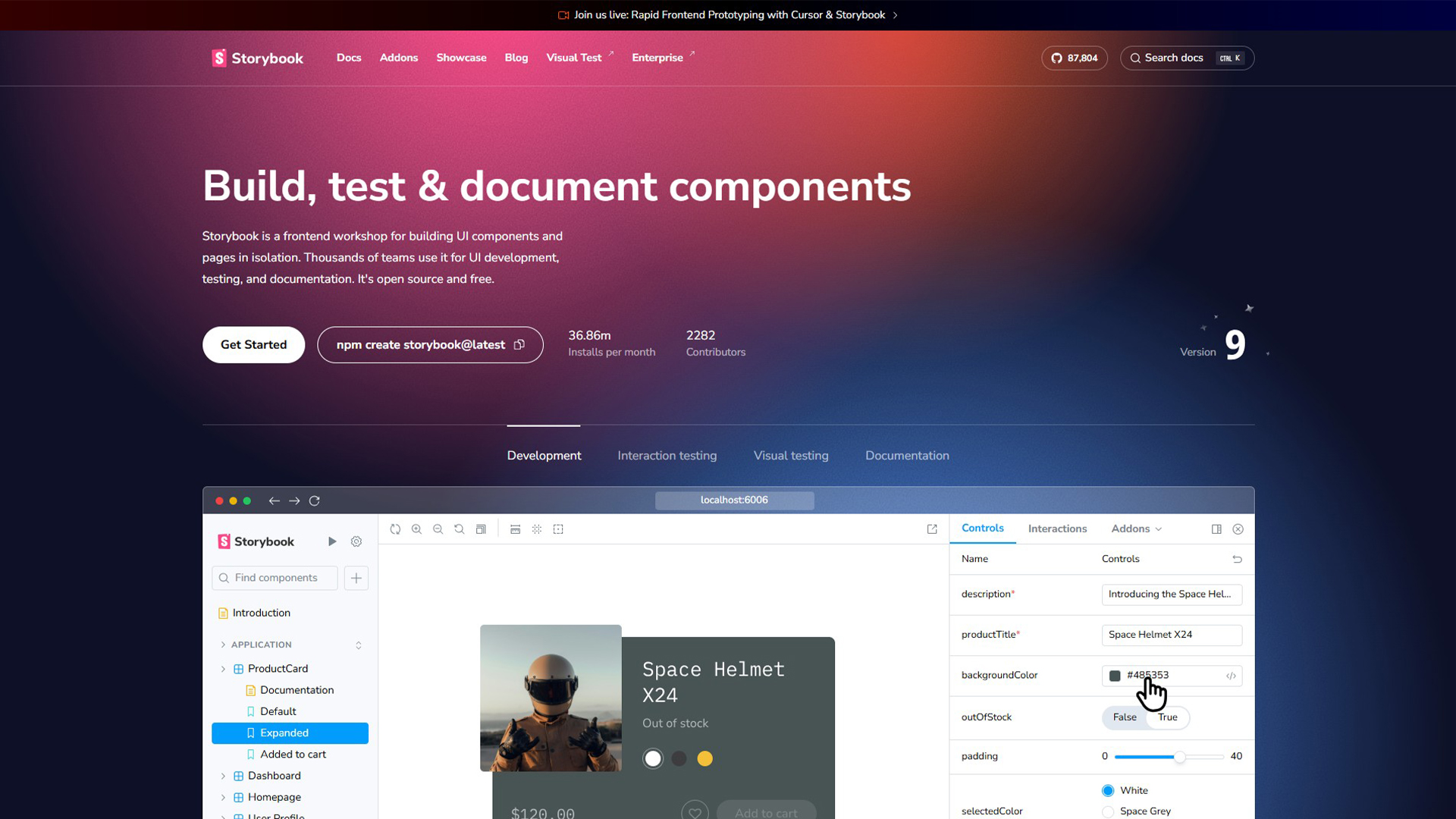Expand the Homepage tree node

(x=223, y=797)
